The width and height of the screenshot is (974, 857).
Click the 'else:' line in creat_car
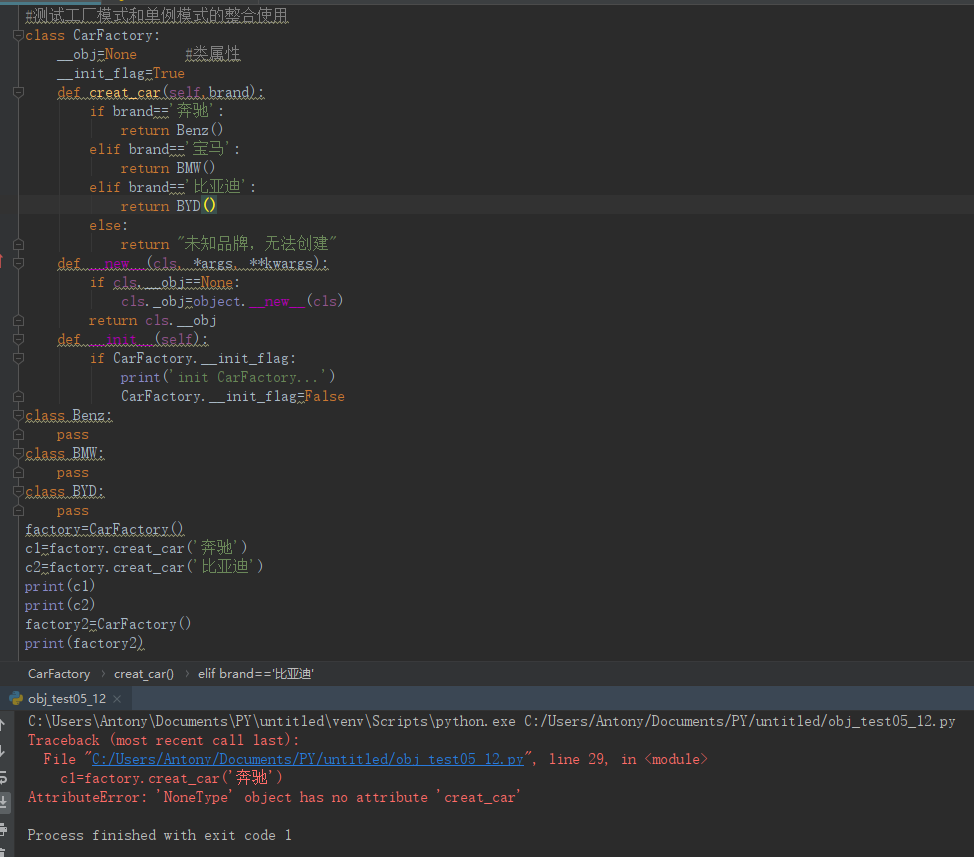click(109, 225)
